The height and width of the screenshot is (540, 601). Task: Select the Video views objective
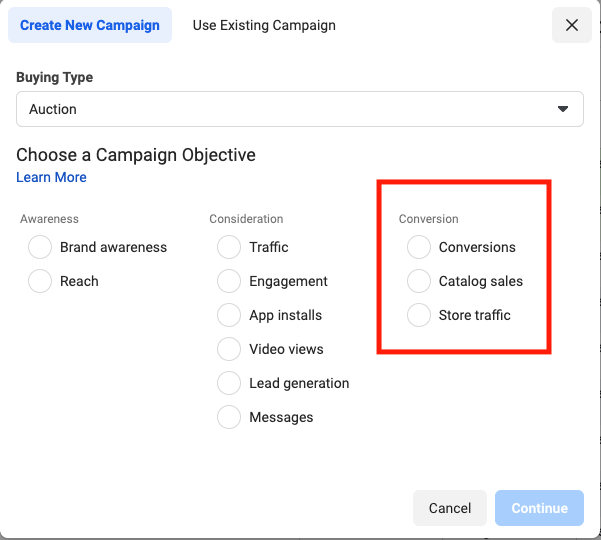click(229, 349)
